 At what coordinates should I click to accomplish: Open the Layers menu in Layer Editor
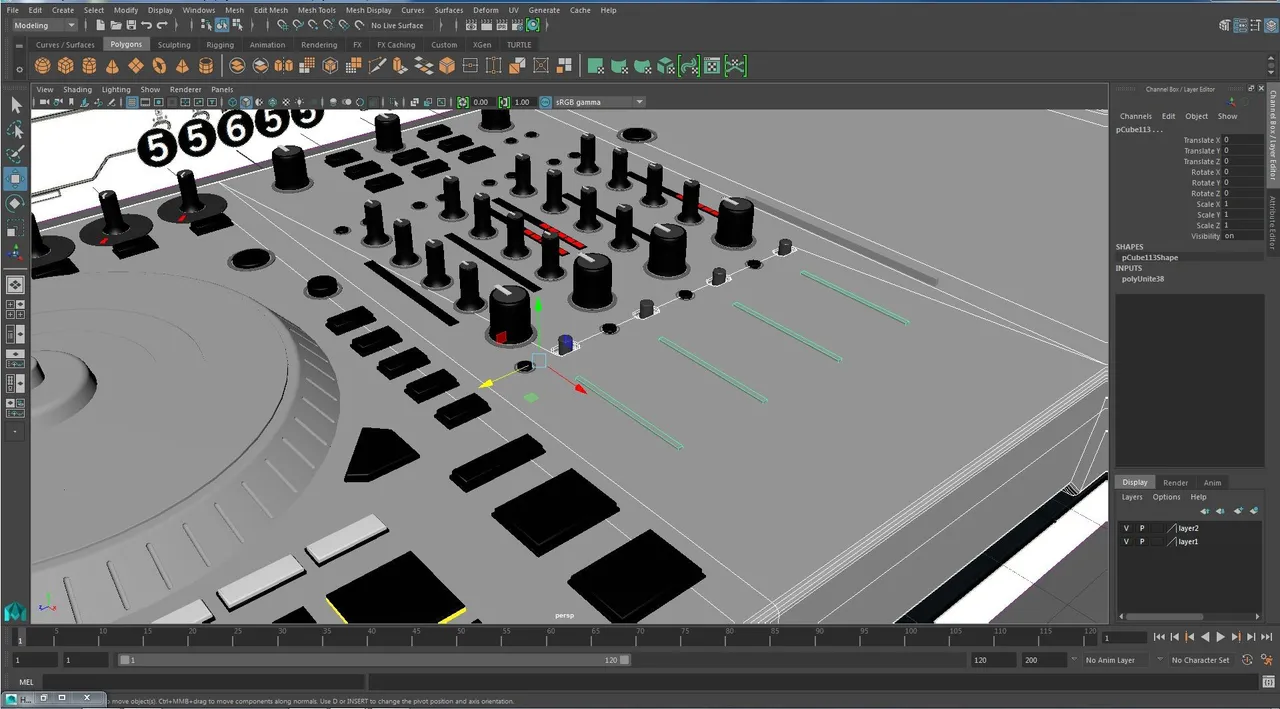coord(1132,497)
